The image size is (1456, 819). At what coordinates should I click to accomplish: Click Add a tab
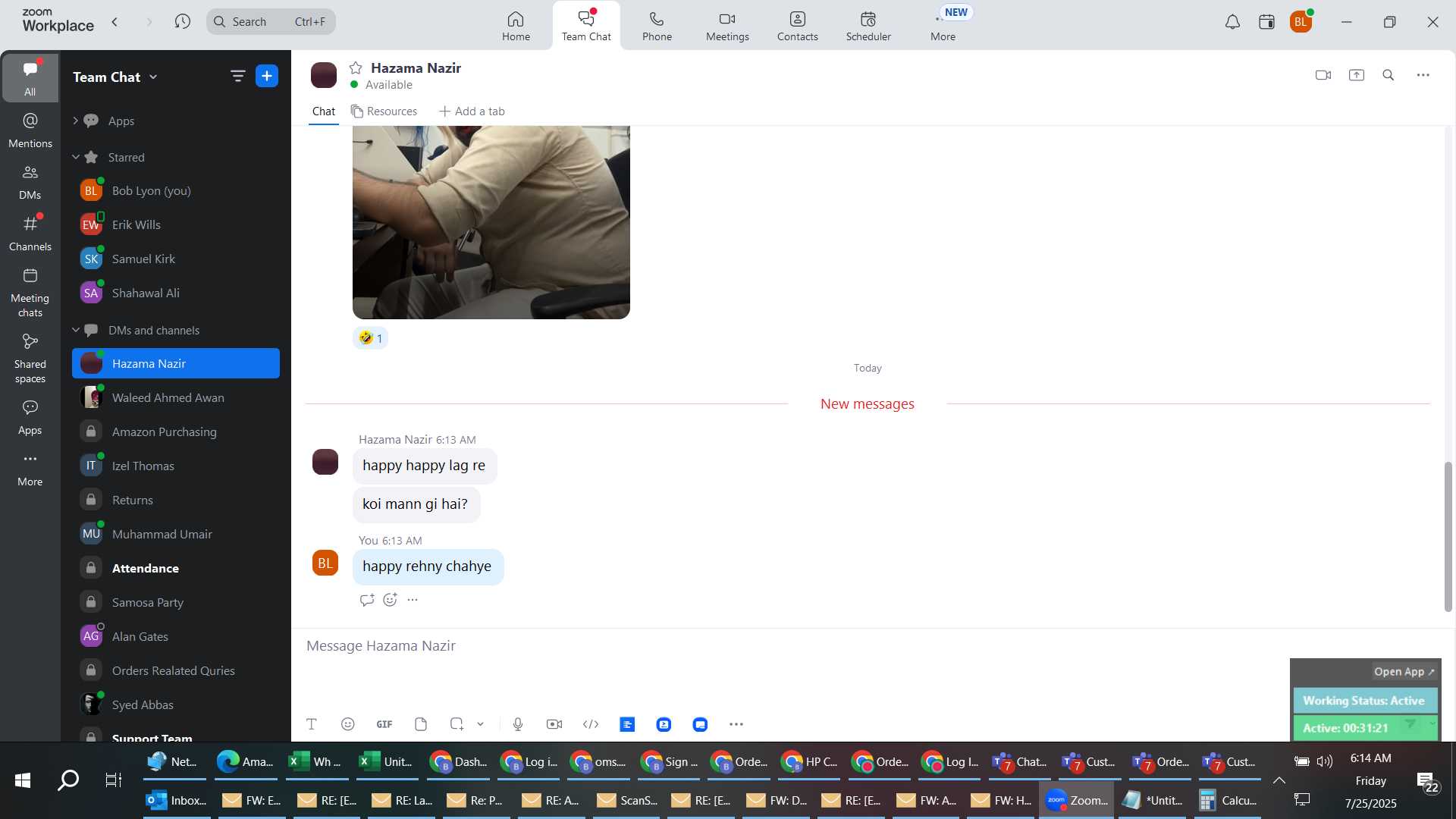(x=472, y=111)
